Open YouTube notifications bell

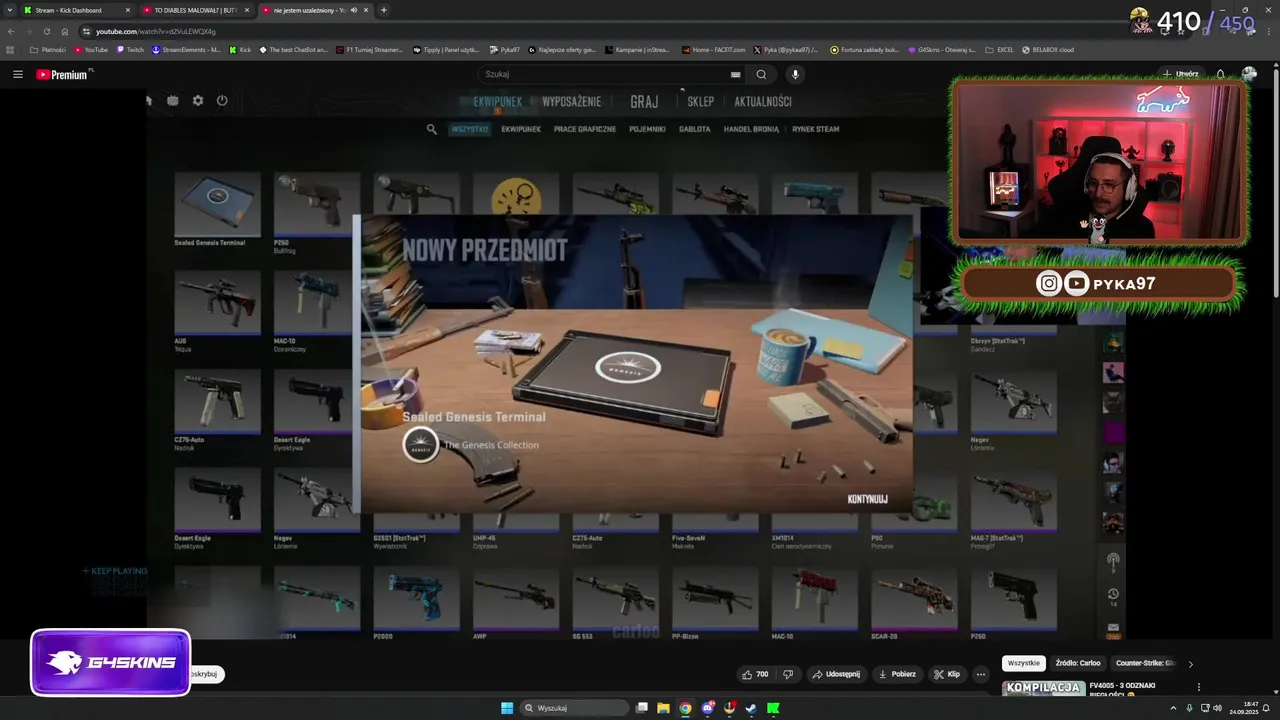click(1221, 74)
